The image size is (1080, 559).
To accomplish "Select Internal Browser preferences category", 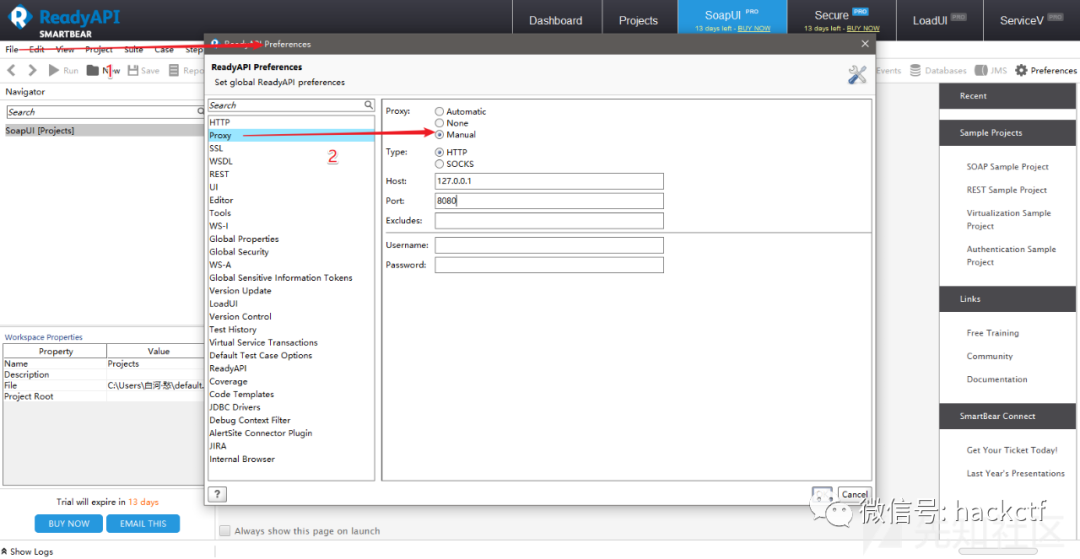I will [291, 459].
